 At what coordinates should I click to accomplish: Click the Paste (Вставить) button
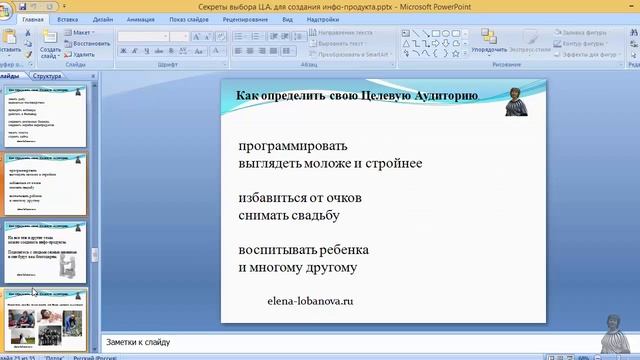point(9,42)
